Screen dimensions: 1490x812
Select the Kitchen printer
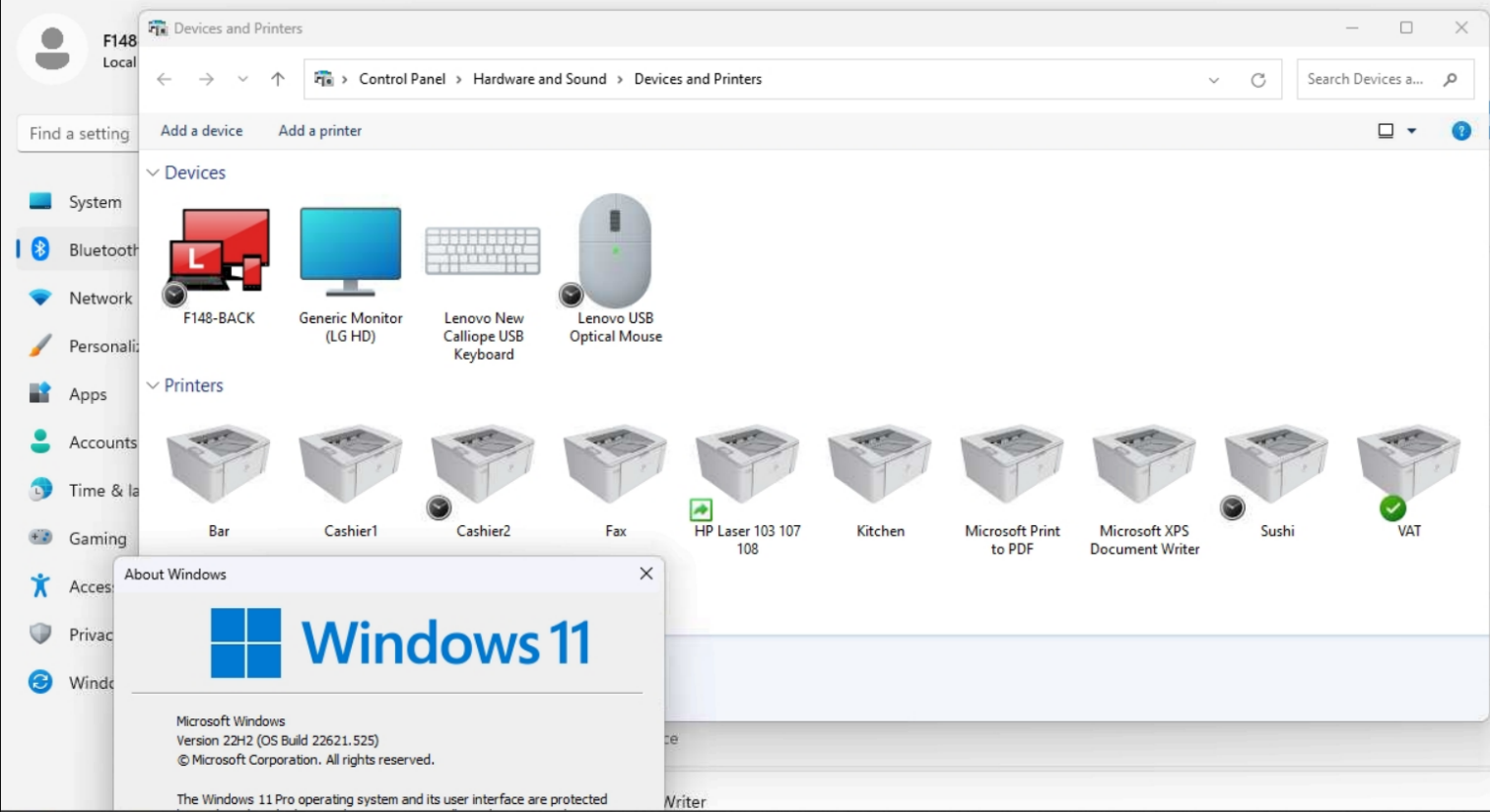pyautogui.click(x=880, y=482)
